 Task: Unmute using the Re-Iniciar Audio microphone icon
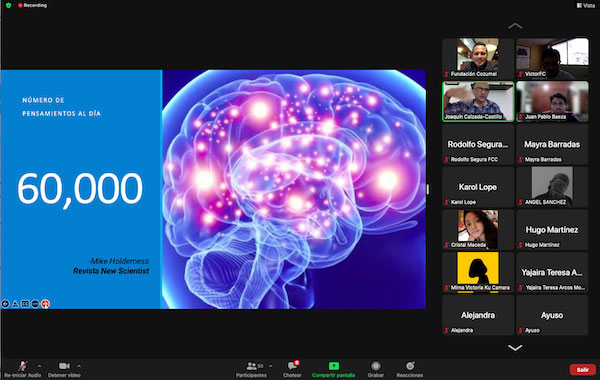23,366
